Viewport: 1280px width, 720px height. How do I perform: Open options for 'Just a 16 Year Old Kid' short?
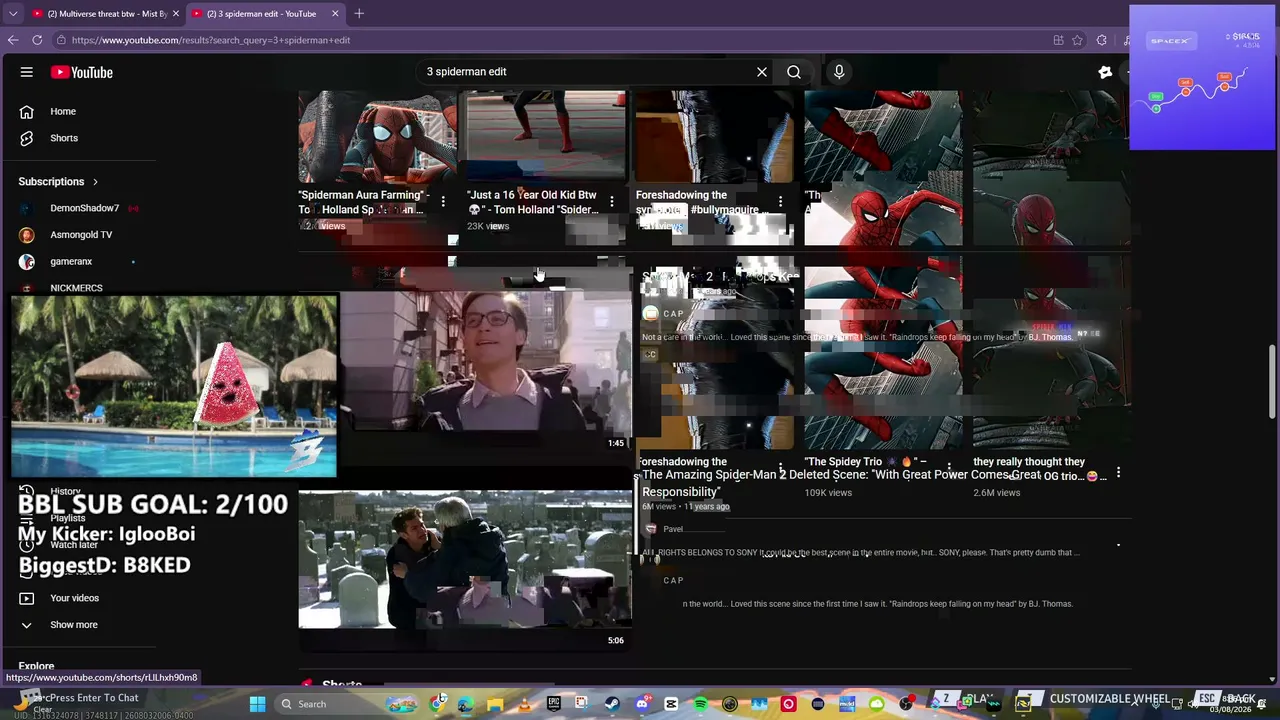click(x=612, y=202)
